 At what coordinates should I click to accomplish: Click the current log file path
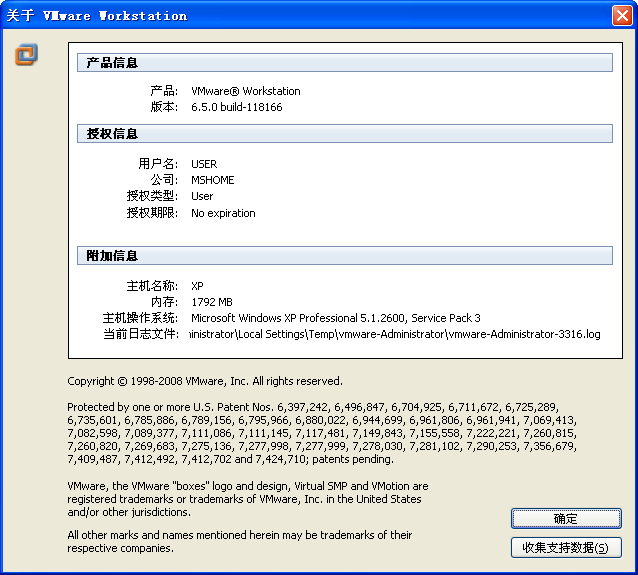(x=395, y=334)
